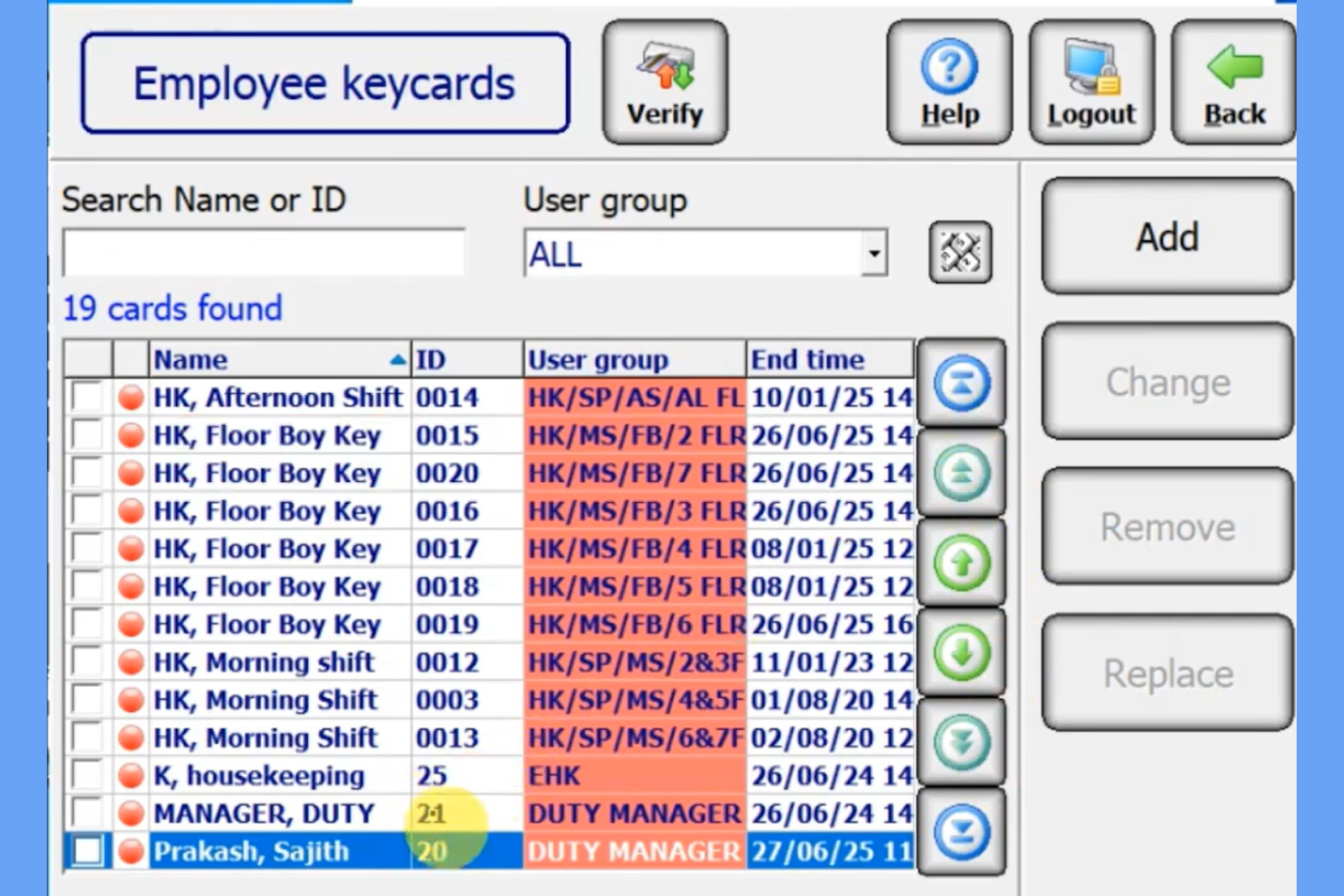Tick checkbox for ID 0017 row
Screen dimensions: 1344x896
(87, 548)
